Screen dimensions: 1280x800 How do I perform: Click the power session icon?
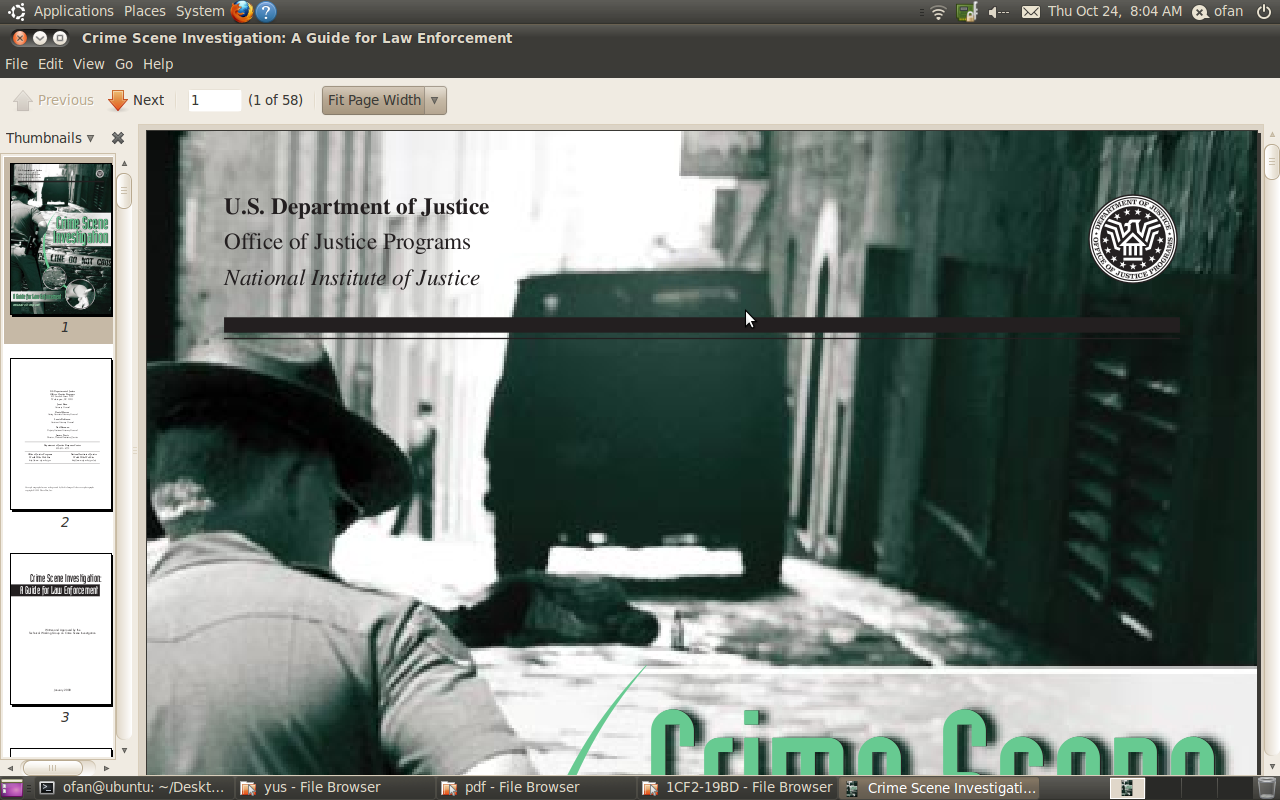1263,12
